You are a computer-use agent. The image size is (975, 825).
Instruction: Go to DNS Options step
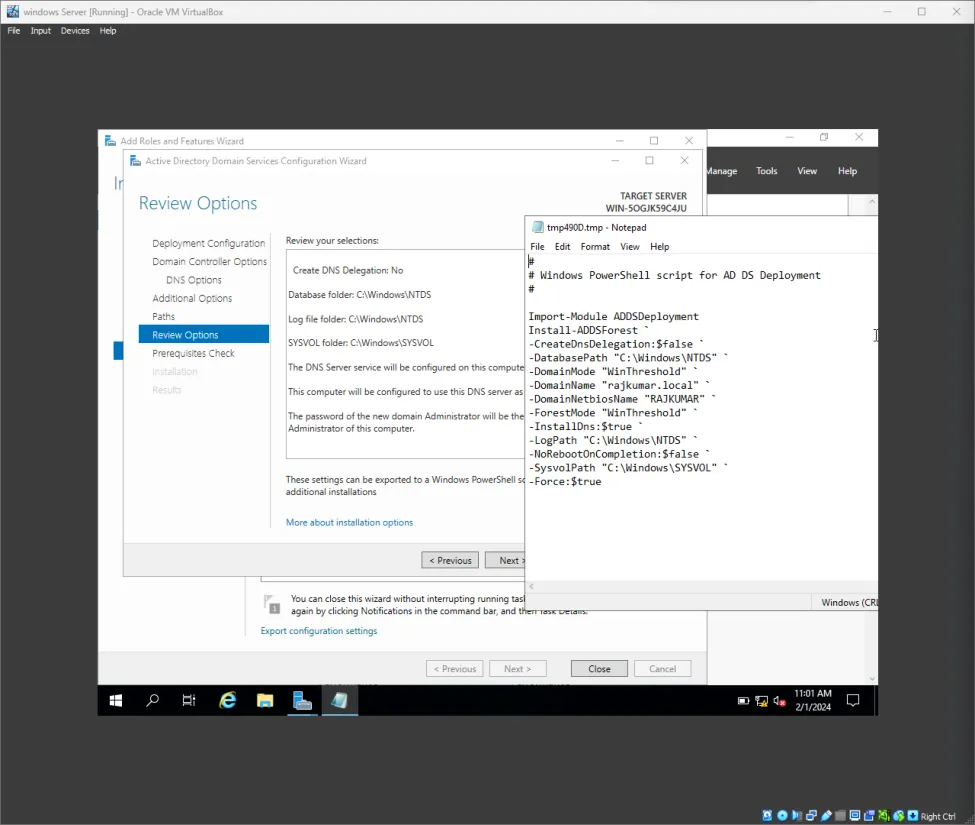pyautogui.click(x=194, y=280)
